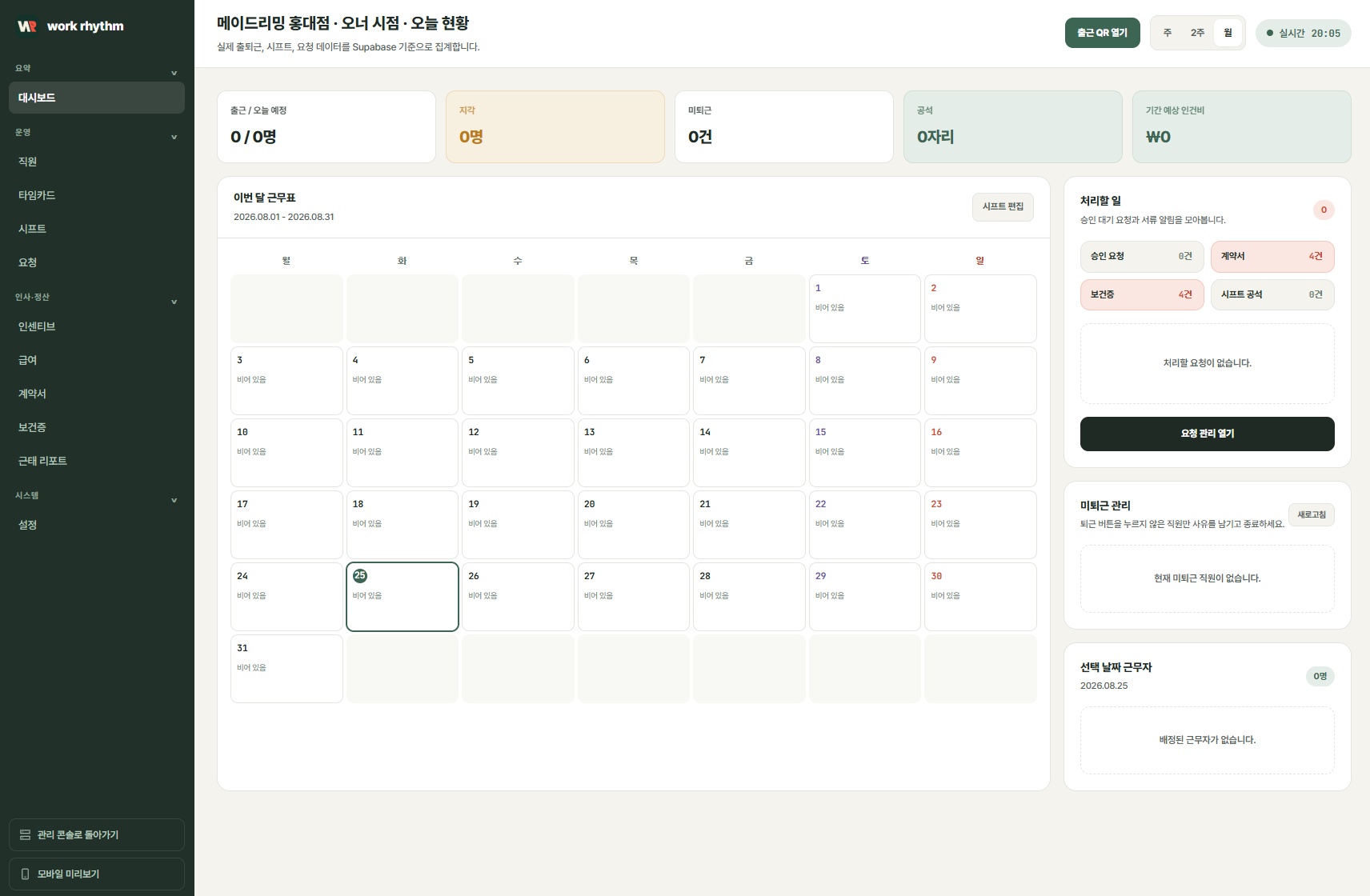Open the 대시보드 menu item

click(97, 98)
